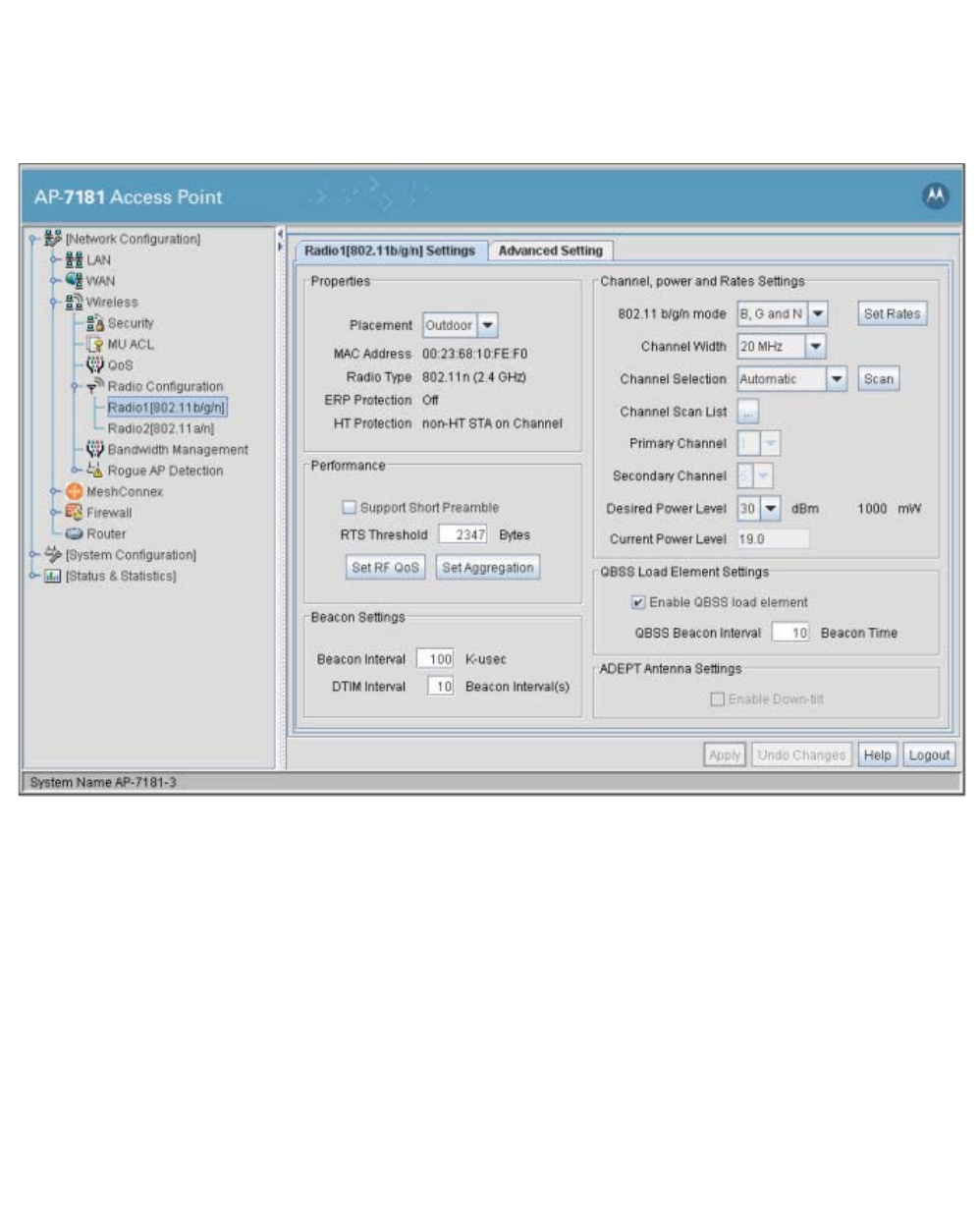This screenshot has height=1225, width=980.
Task: Open the Help button
Action: pos(877,755)
